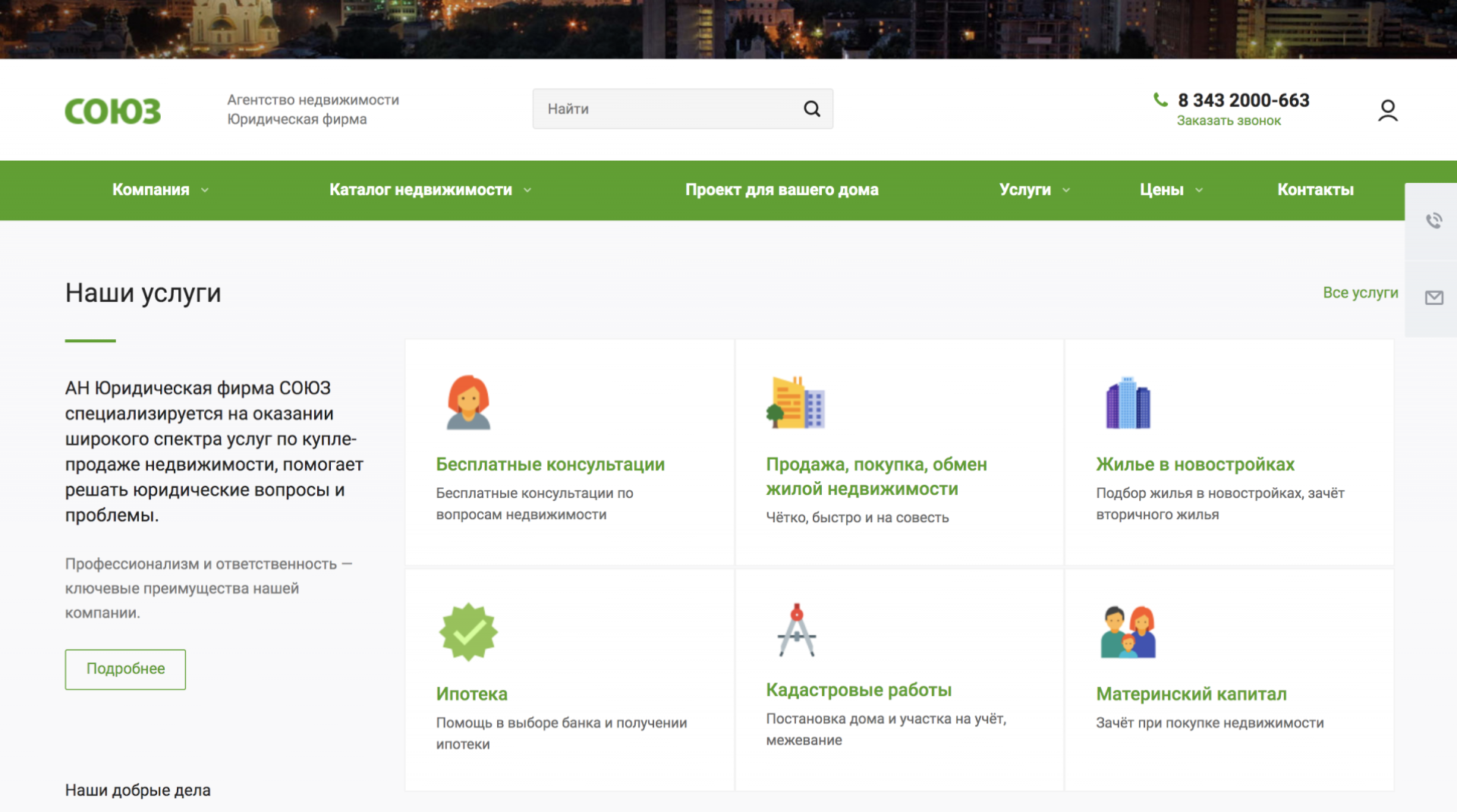Image resolution: width=1457 pixels, height=812 pixels.
Task: Click the magnifier search icon
Action: (811, 109)
